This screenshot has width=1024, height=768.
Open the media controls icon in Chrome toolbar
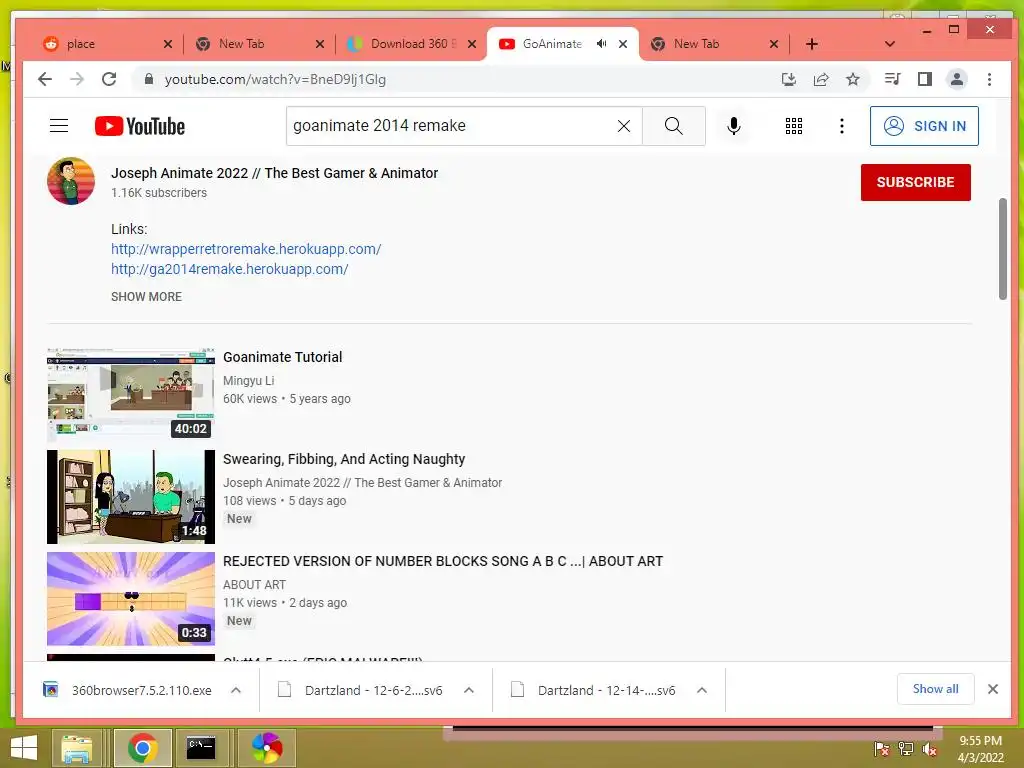pyautogui.click(x=892, y=79)
